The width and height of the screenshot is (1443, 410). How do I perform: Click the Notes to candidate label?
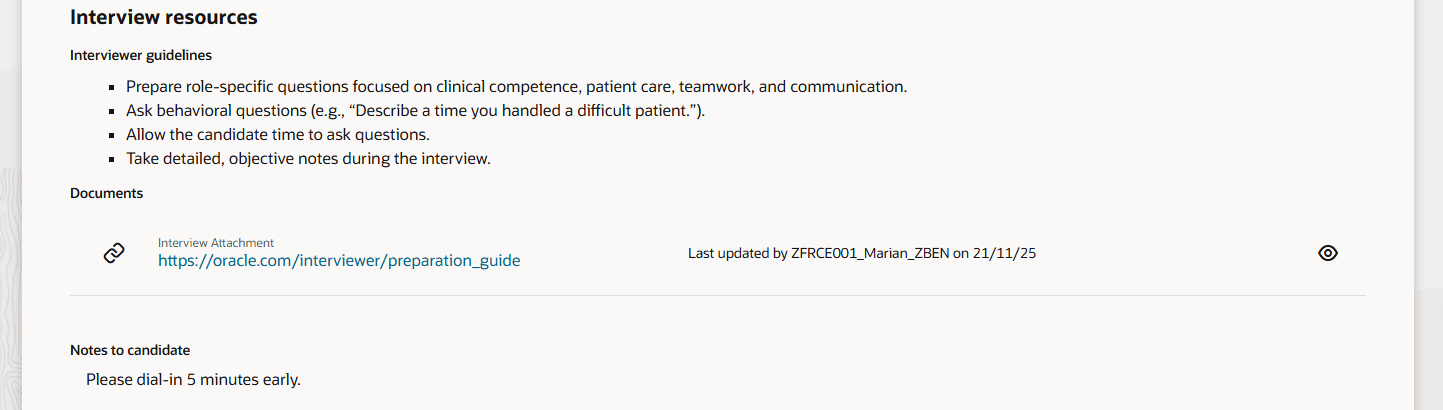coord(130,350)
